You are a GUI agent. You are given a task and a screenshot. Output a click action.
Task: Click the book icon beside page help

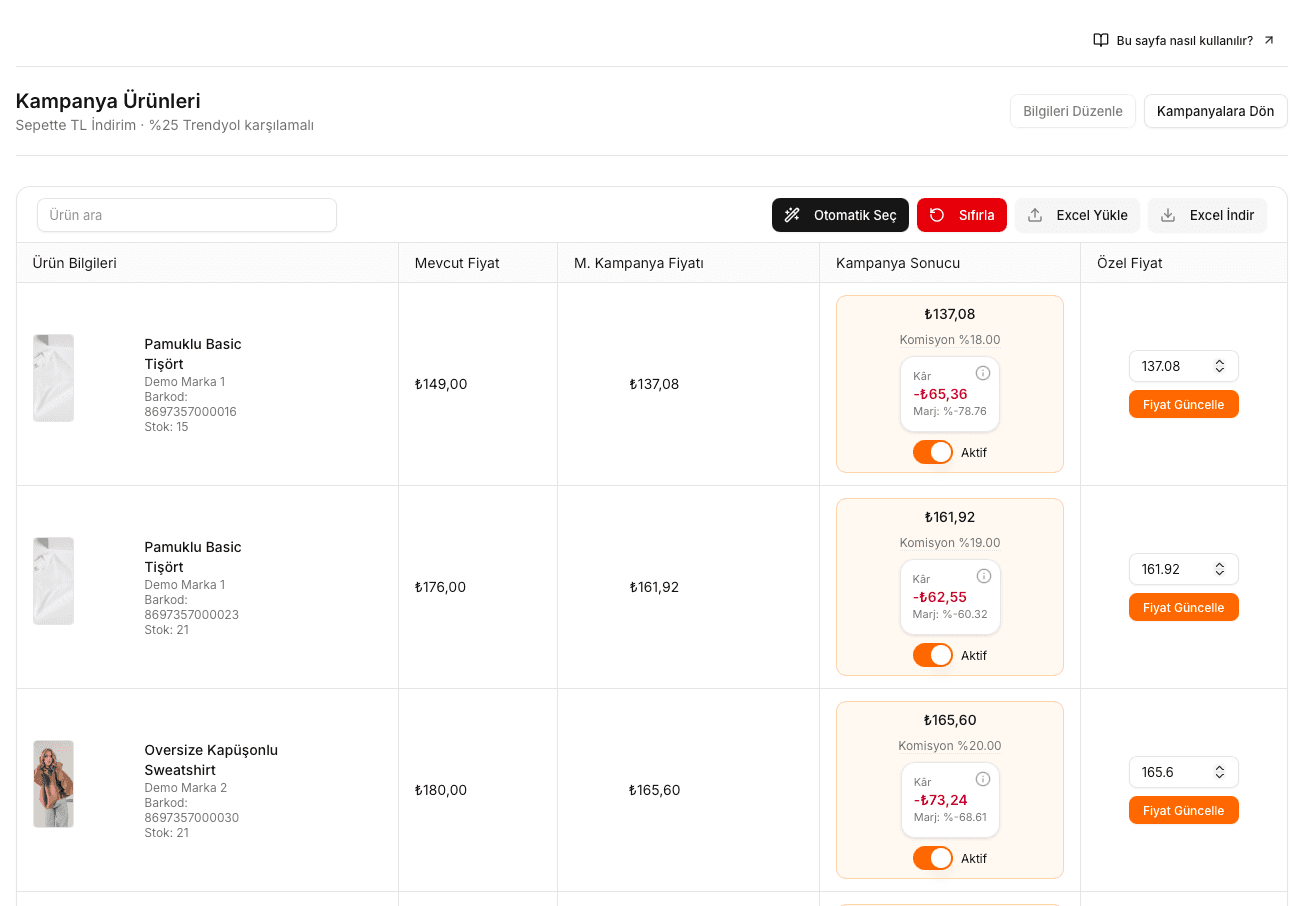point(1101,40)
